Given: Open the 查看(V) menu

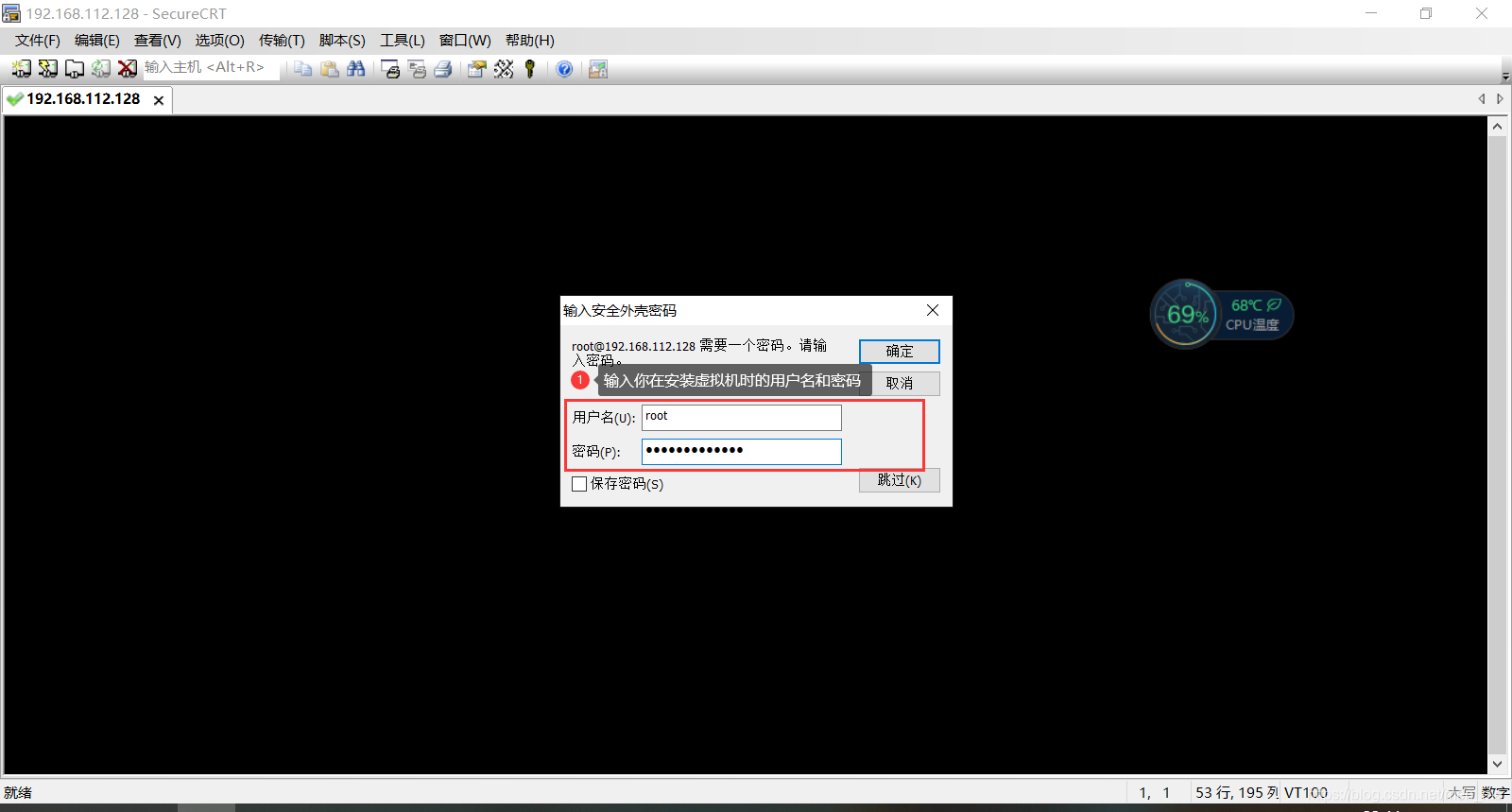Looking at the screenshot, I should (158, 41).
